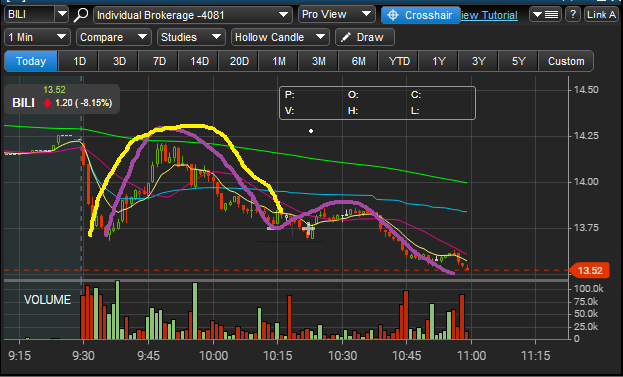
Task: Click the Link A button
Action: [x=602, y=15]
